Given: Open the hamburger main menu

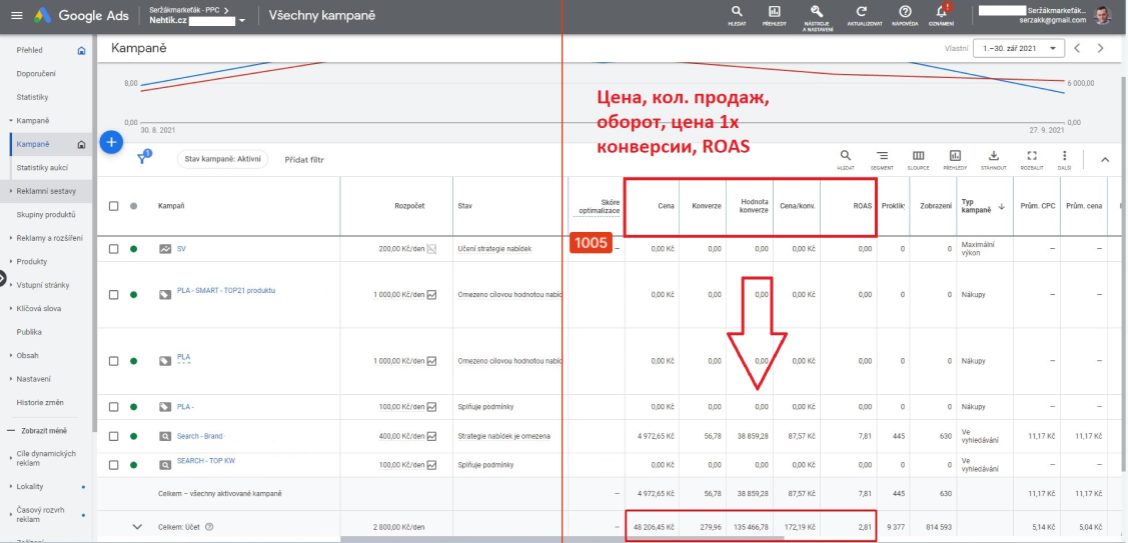Looking at the screenshot, I should pos(14,16).
